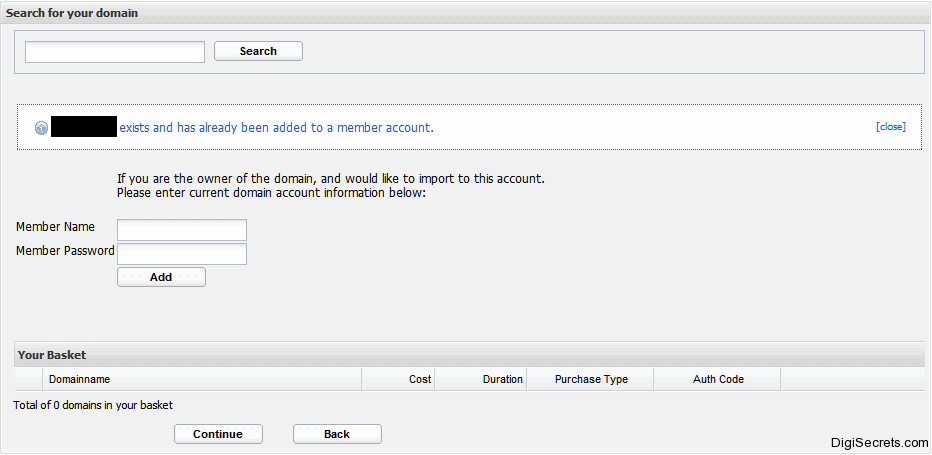The width and height of the screenshot is (932, 455).
Task: Click the Cost column header
Action: click(420, 379)
